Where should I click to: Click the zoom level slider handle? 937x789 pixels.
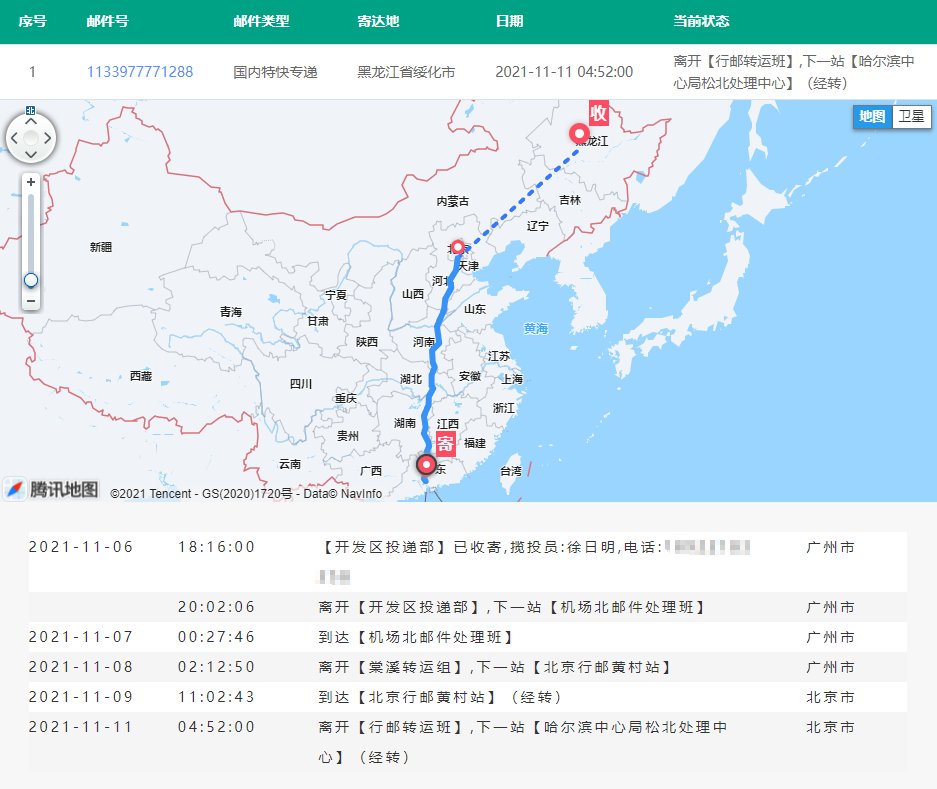pos(30,280)
